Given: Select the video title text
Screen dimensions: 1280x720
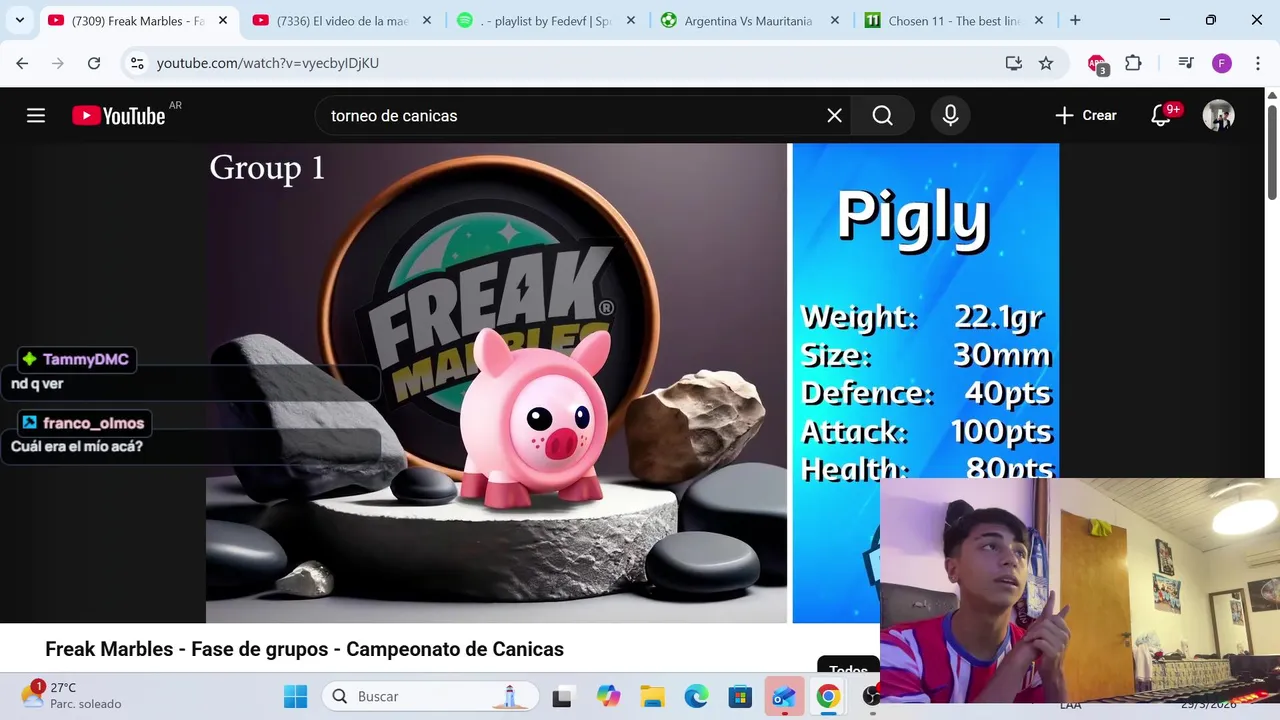Looking at the screenshot, I should tap(304, 649).
